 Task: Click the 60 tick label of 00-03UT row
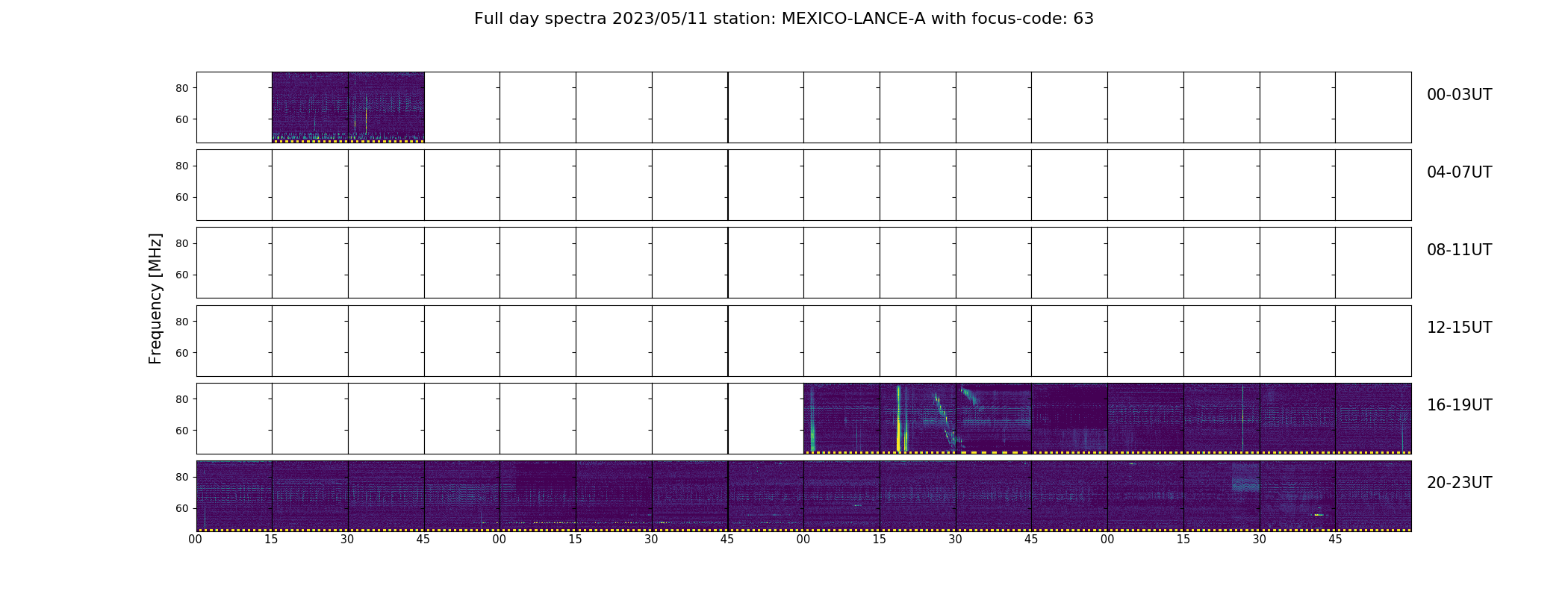pos(182,119)
